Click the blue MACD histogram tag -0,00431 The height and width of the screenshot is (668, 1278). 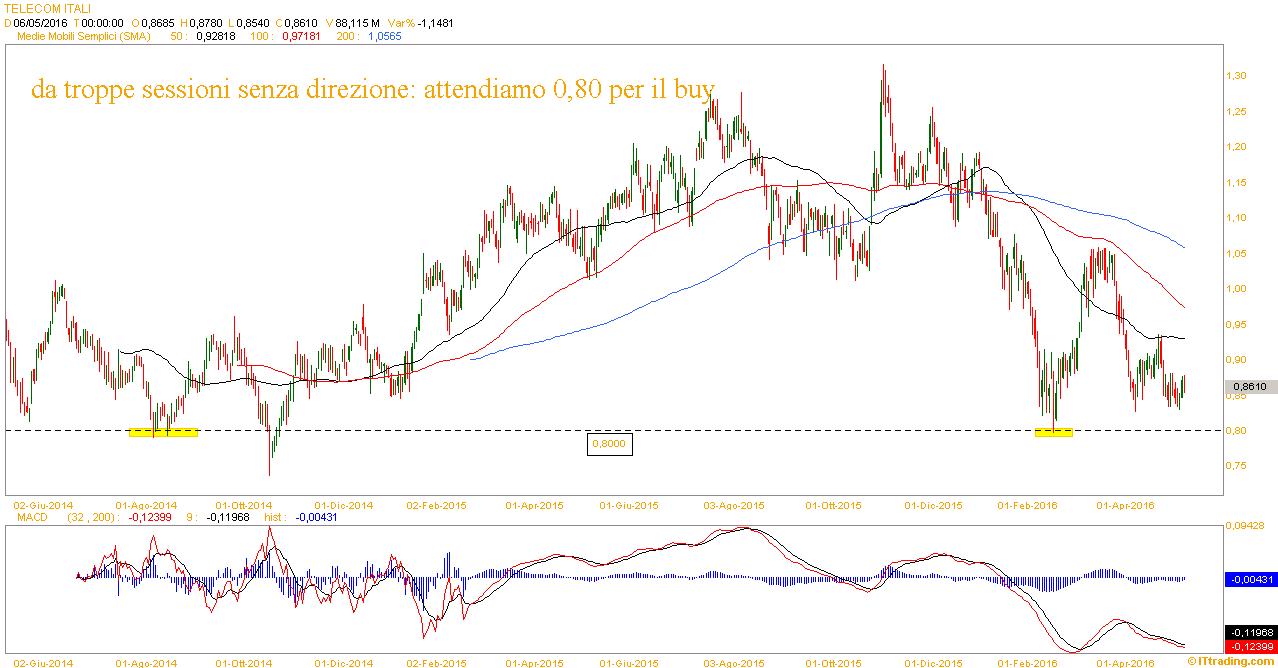1251,579
